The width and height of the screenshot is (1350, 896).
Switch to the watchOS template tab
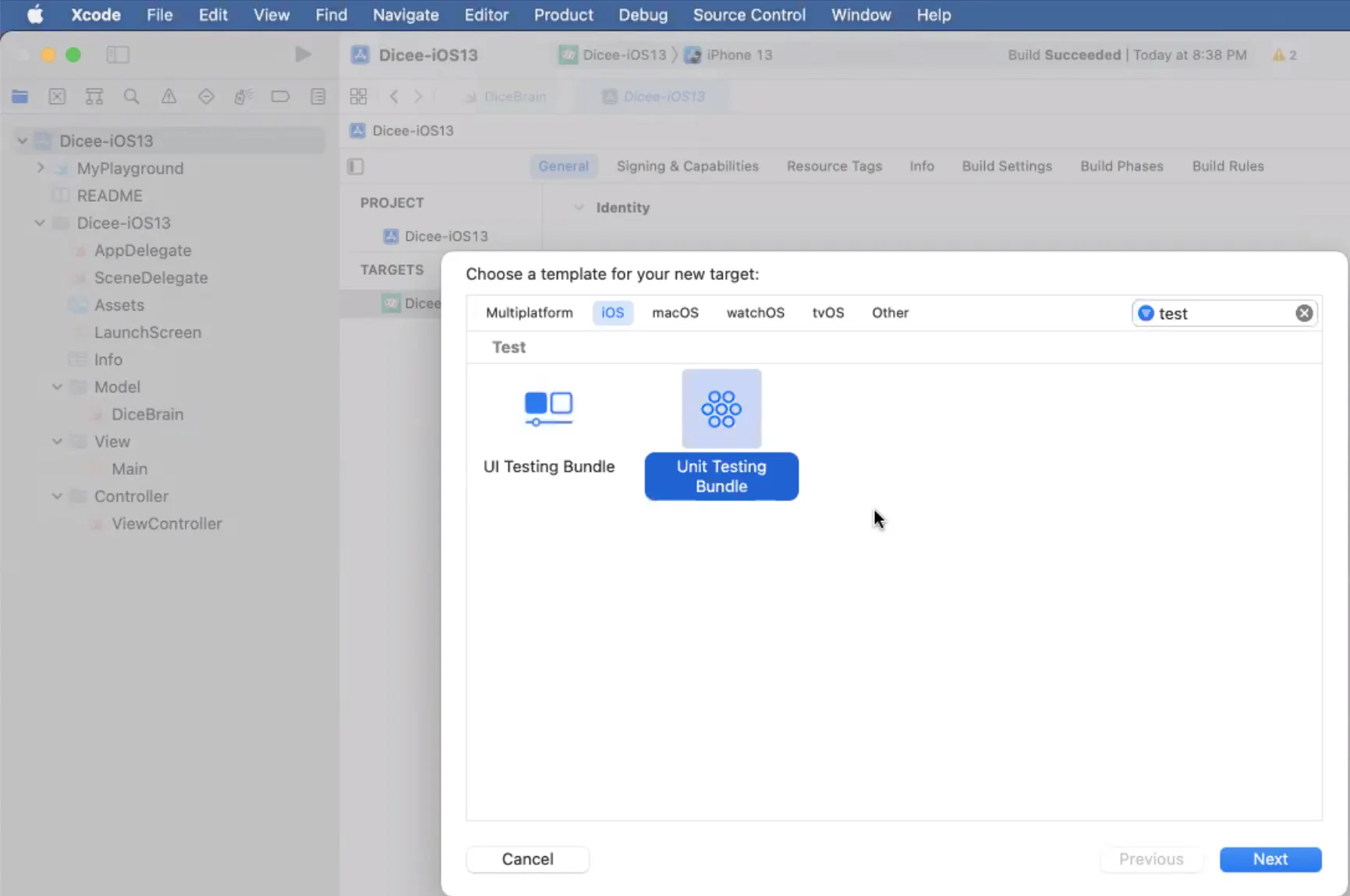pos(756,313)
